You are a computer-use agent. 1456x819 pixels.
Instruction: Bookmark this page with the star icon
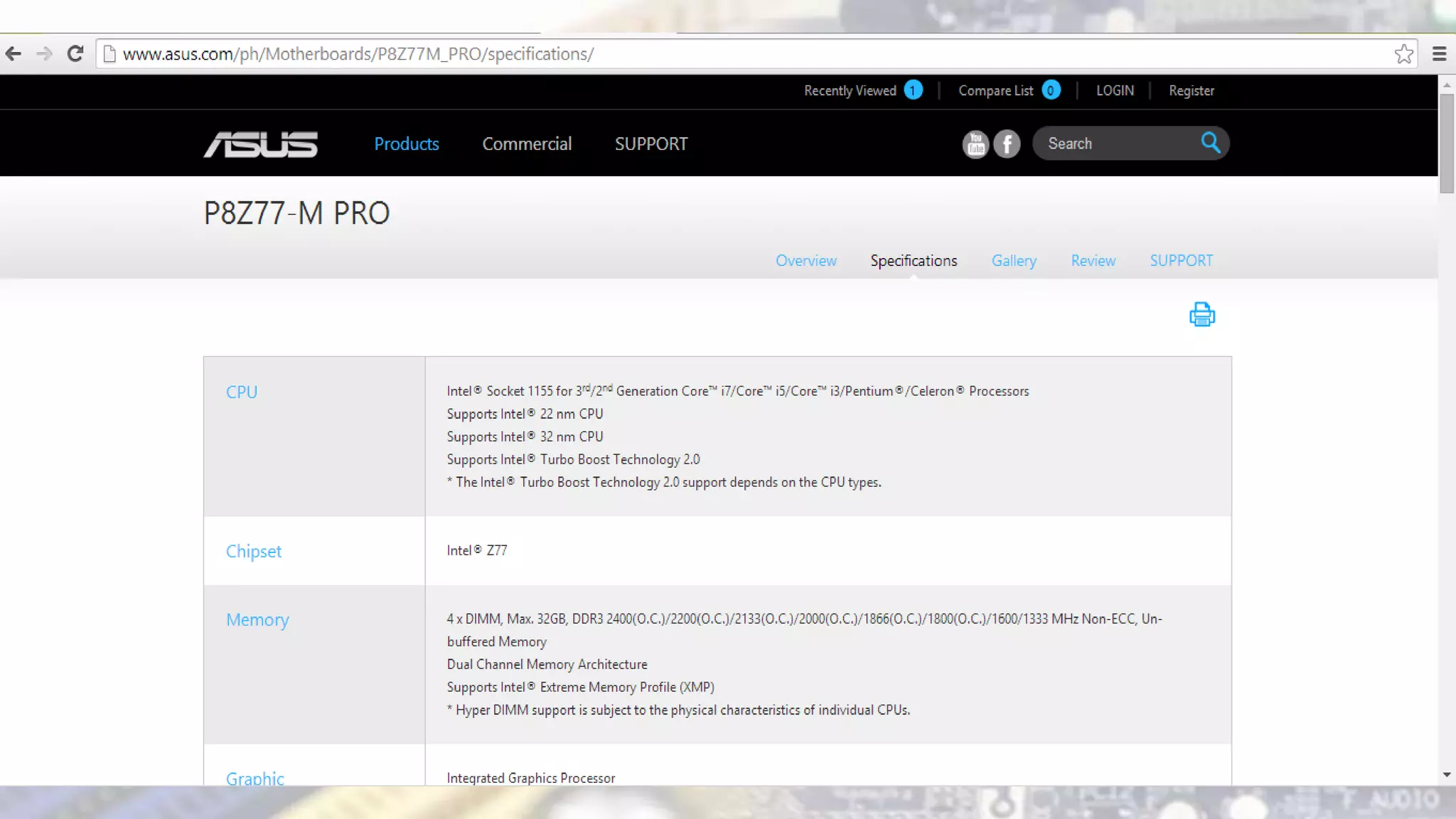point(1403,54)
